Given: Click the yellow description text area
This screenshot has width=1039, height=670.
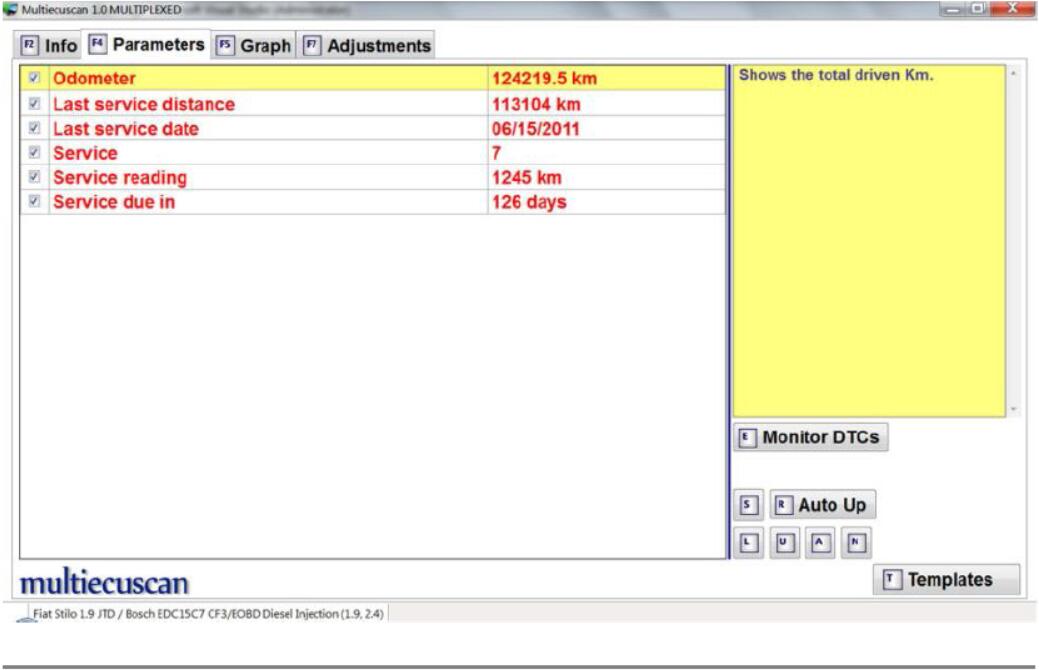Looking at the screenshot, I should coord(869,241).
